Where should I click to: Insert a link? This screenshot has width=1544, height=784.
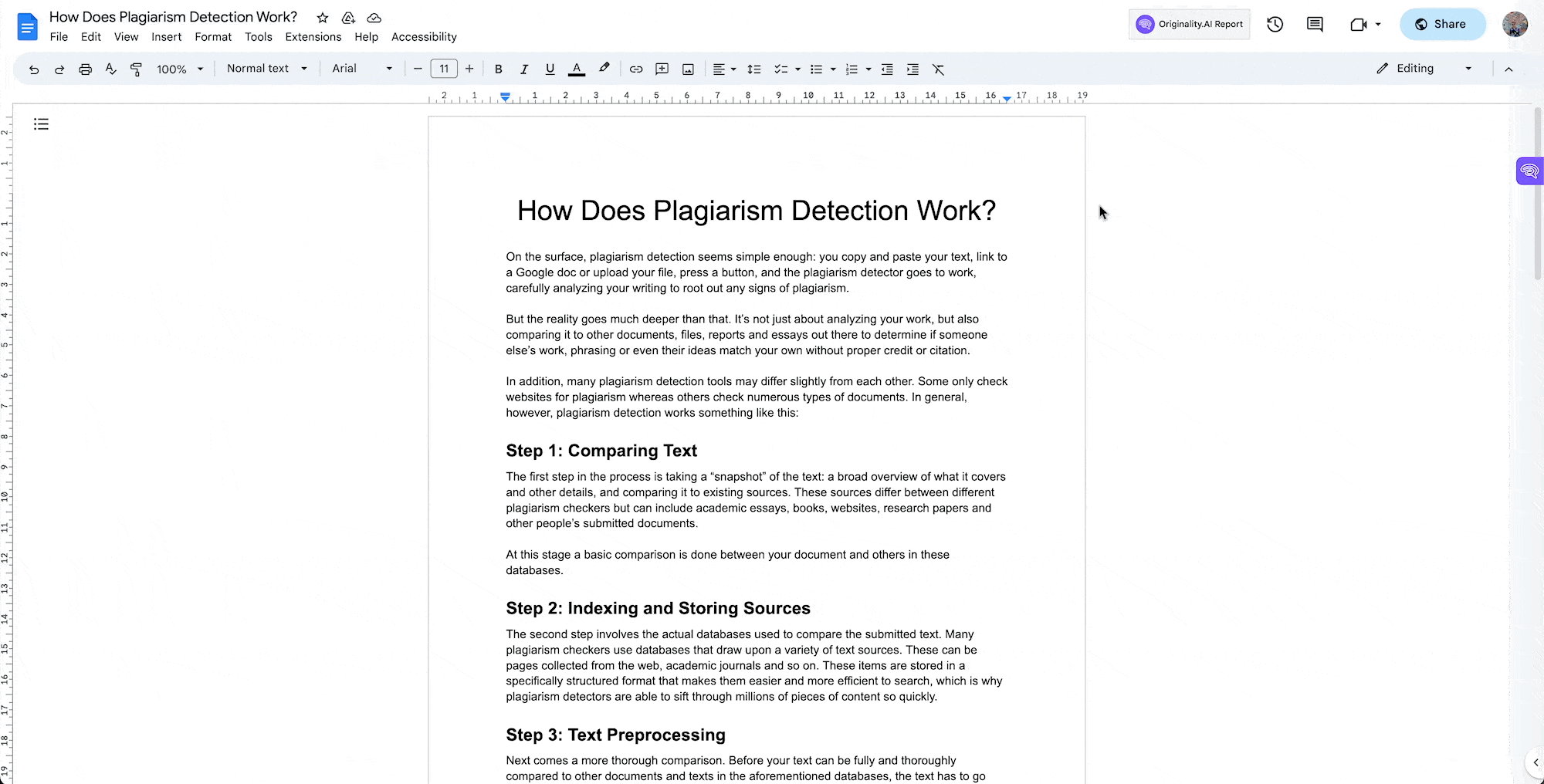click(x=636, y=69)
